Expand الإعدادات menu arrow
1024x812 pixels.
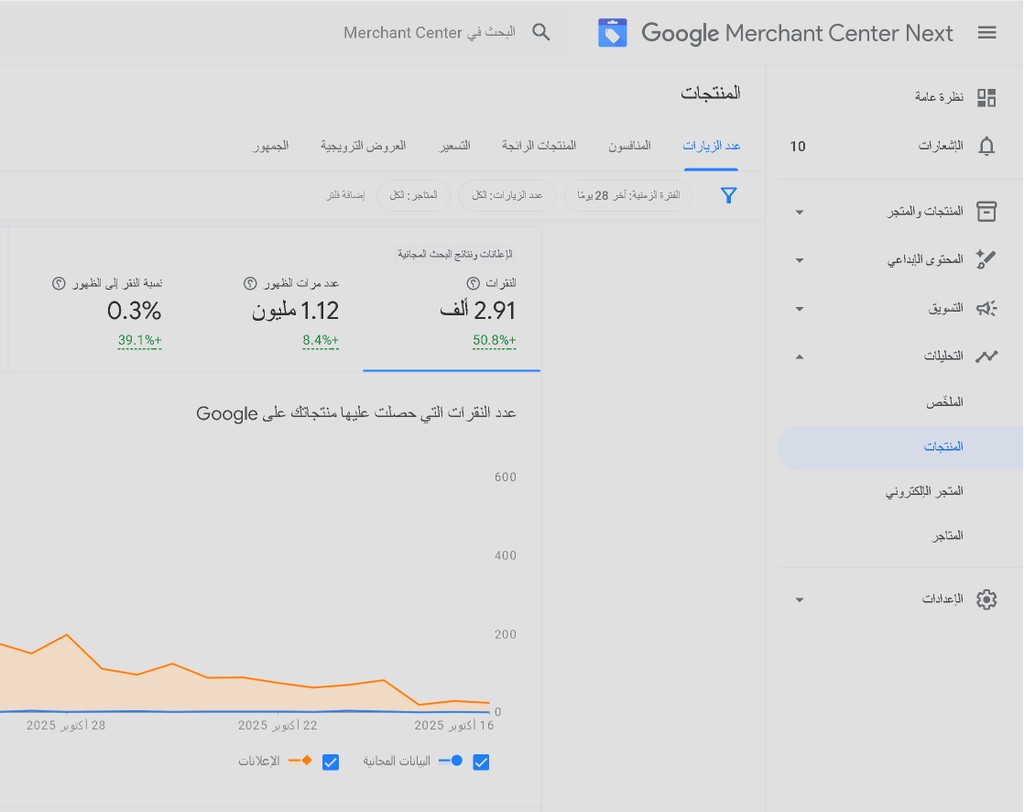(799, 600)
